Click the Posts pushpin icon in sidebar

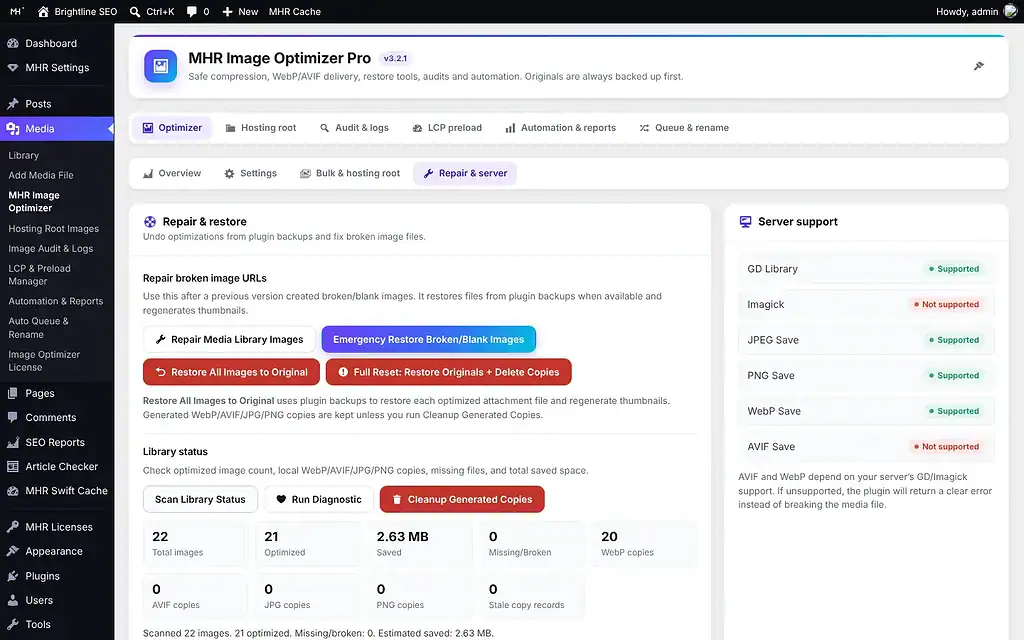point(13,104)
